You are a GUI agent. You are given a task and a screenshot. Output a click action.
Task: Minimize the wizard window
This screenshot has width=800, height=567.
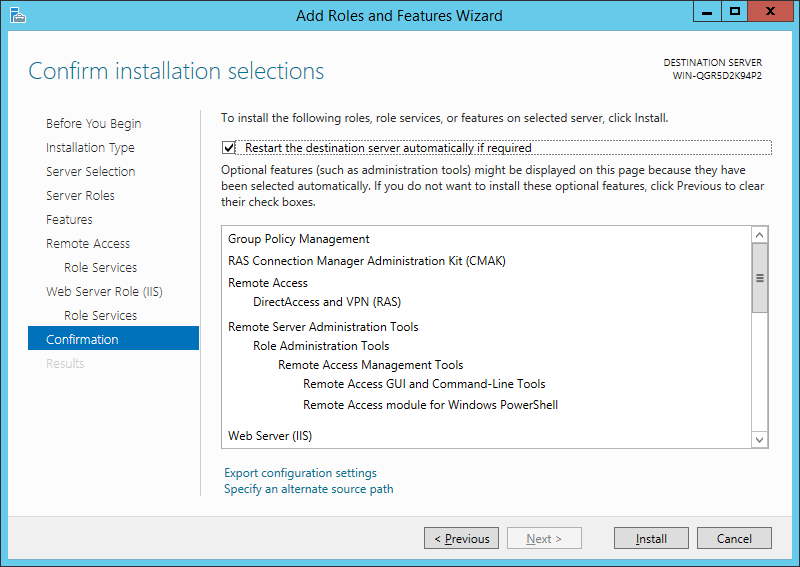[707, 12]
